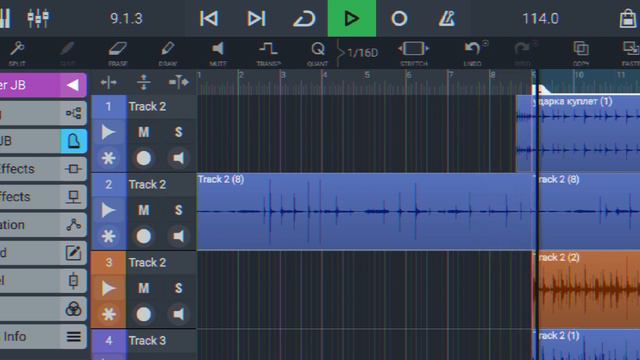Expand track 1 with its triangle arrow
Screen dimensions: 640x360
tap(108, 132)
